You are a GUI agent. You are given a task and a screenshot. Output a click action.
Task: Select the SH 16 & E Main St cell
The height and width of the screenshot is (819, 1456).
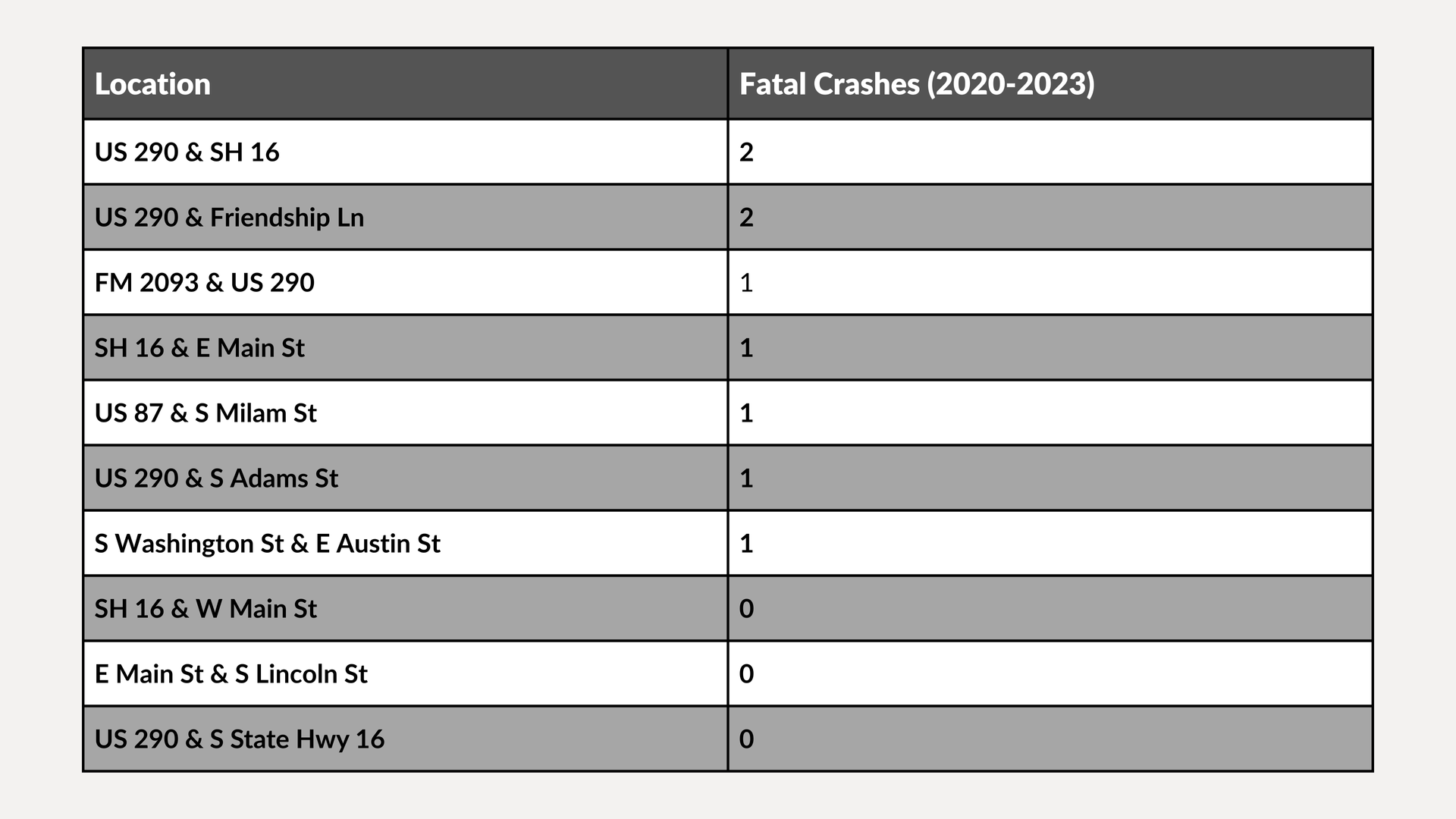405,347
